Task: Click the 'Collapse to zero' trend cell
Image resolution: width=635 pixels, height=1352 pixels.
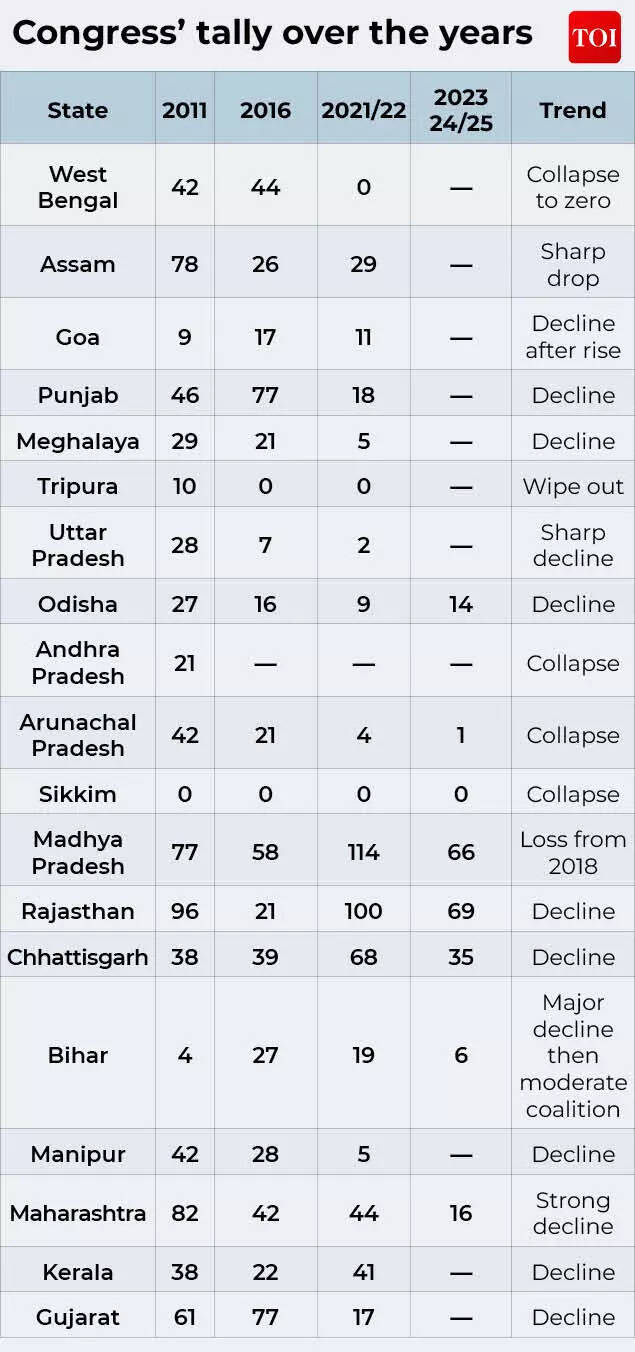Action: 573,187
